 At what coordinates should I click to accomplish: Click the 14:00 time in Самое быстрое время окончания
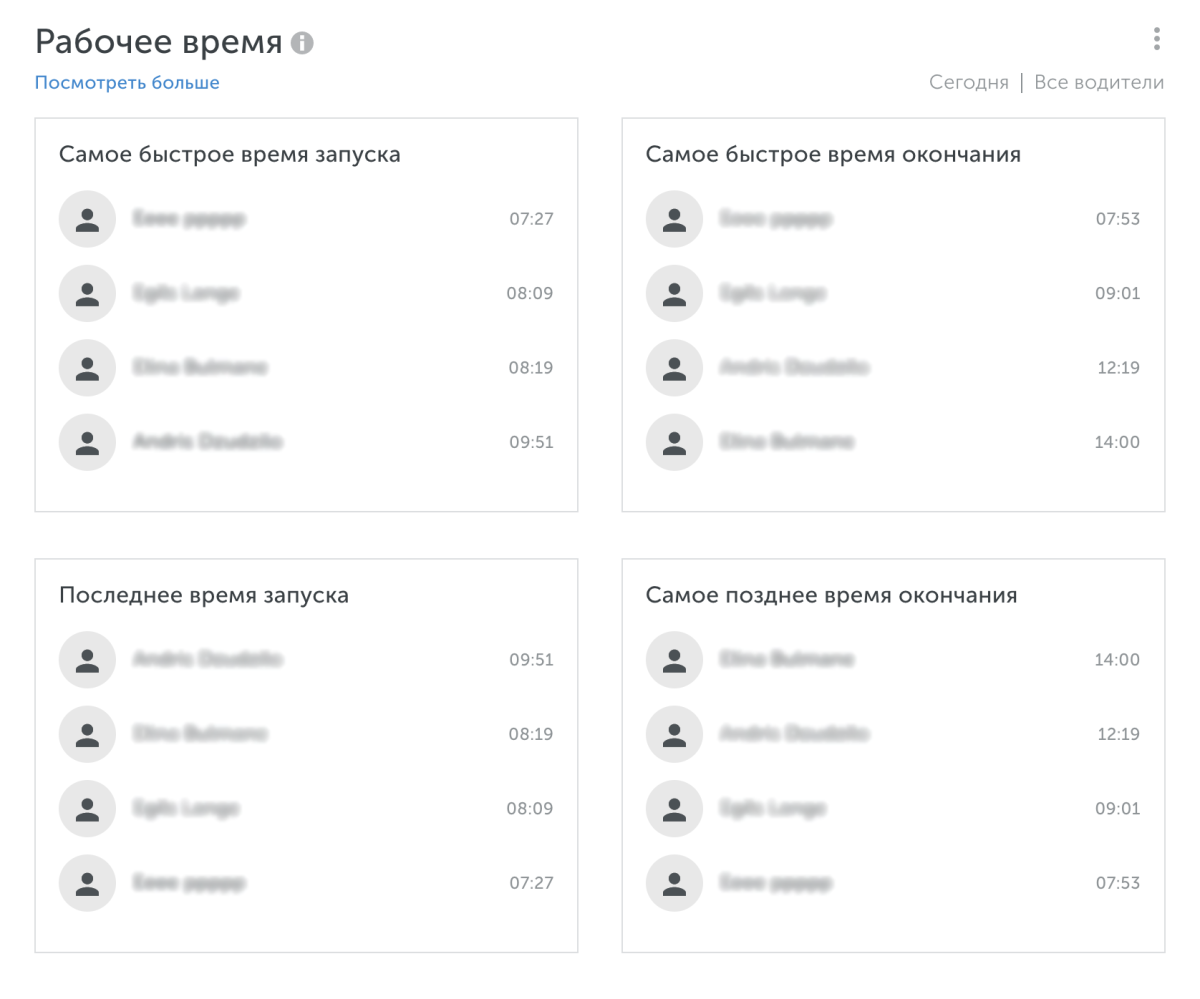1117,442
